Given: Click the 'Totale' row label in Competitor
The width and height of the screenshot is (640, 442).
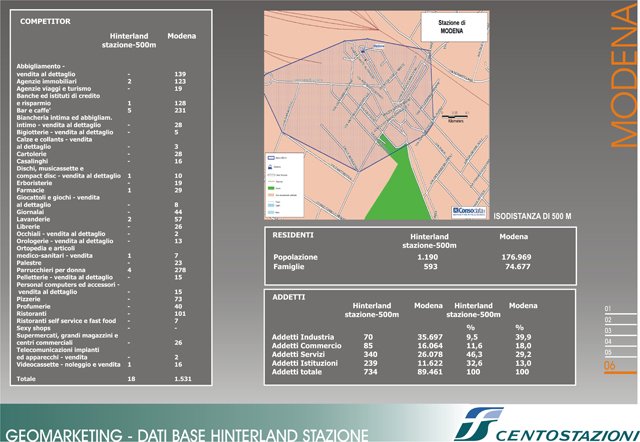Looking at the screenshot, I should [x=26, y=379].
